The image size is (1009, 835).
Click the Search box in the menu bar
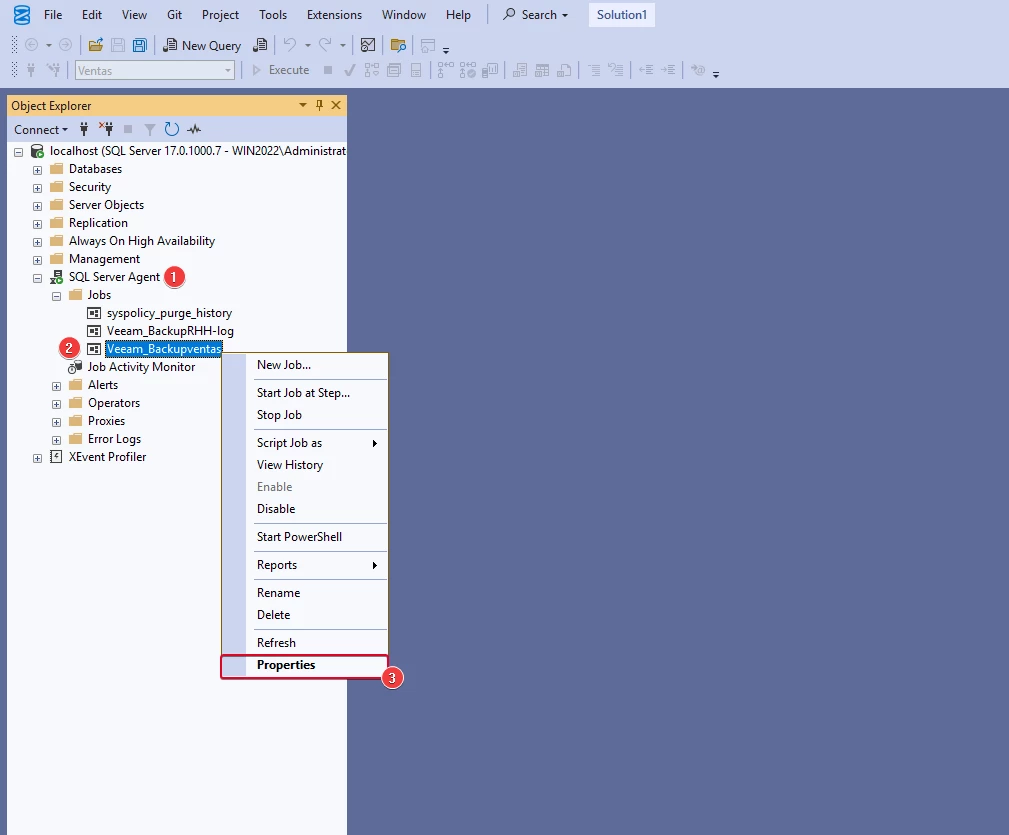(x=535, y=14)
